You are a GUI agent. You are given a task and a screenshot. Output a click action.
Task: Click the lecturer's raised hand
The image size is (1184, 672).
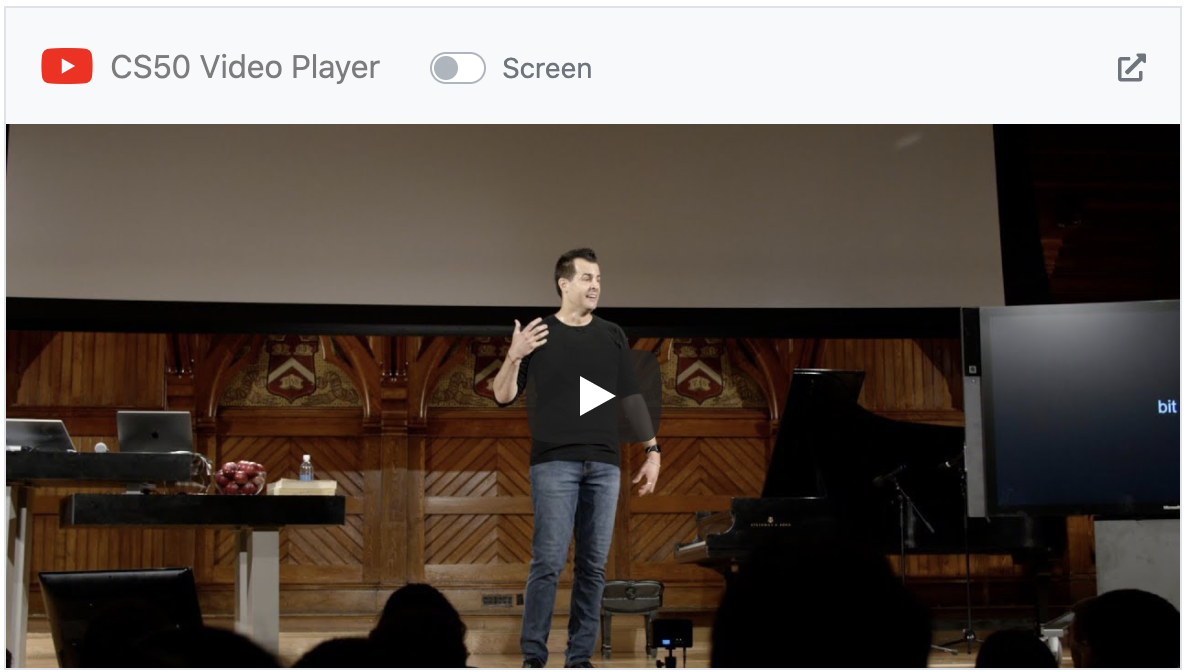(528, 338)
